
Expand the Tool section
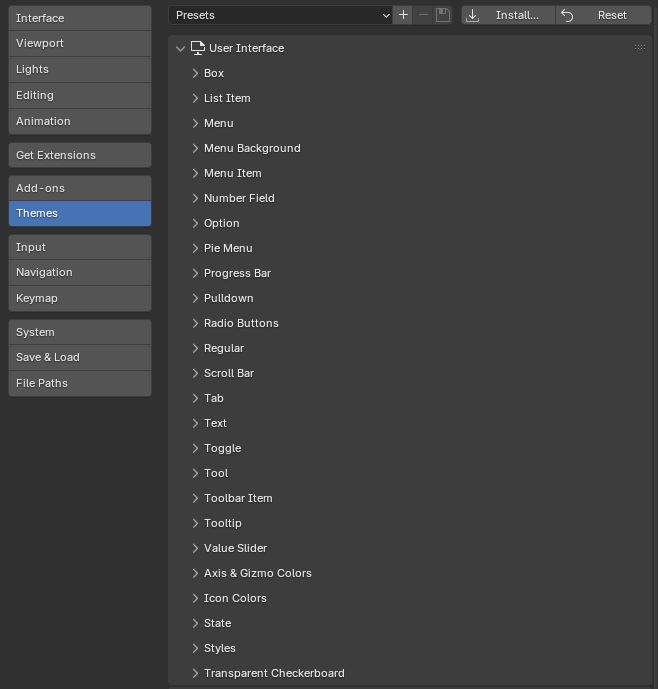click(195, 474)
